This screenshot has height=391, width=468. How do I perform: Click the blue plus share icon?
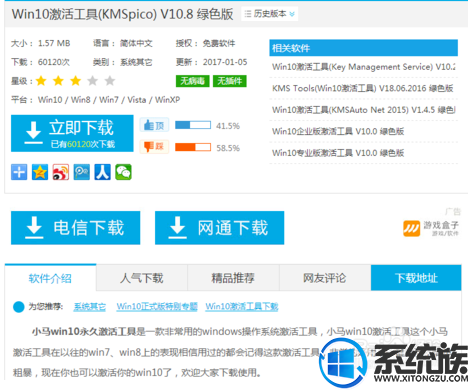click(x=19, y=172)
